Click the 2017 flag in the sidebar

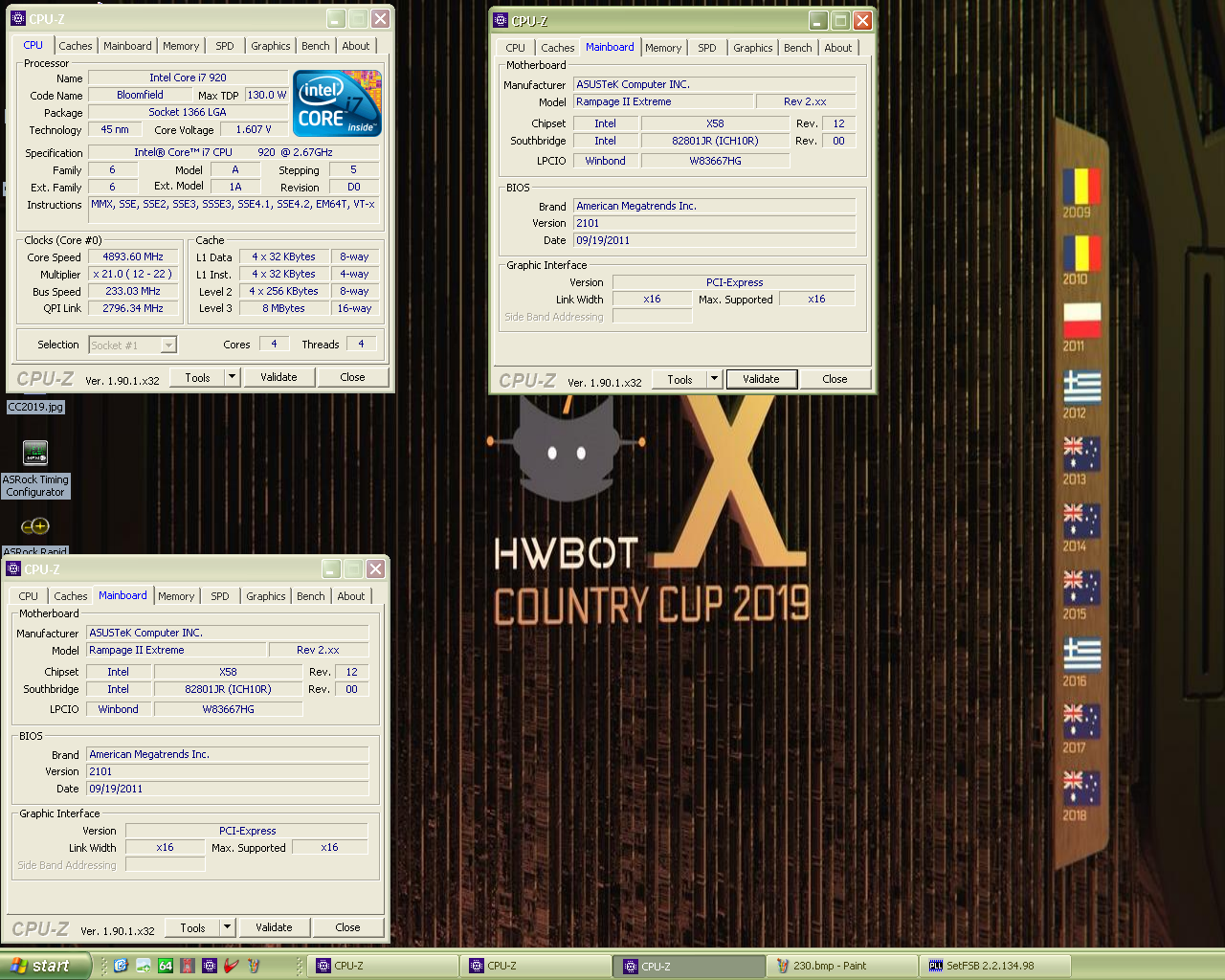pos(1081,722)
